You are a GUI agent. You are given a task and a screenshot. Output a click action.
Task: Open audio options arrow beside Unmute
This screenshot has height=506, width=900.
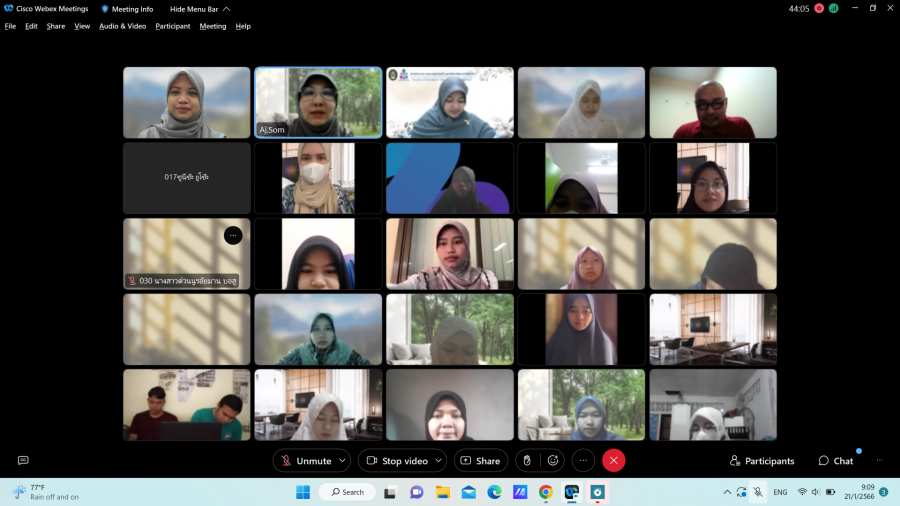(342, 461)
